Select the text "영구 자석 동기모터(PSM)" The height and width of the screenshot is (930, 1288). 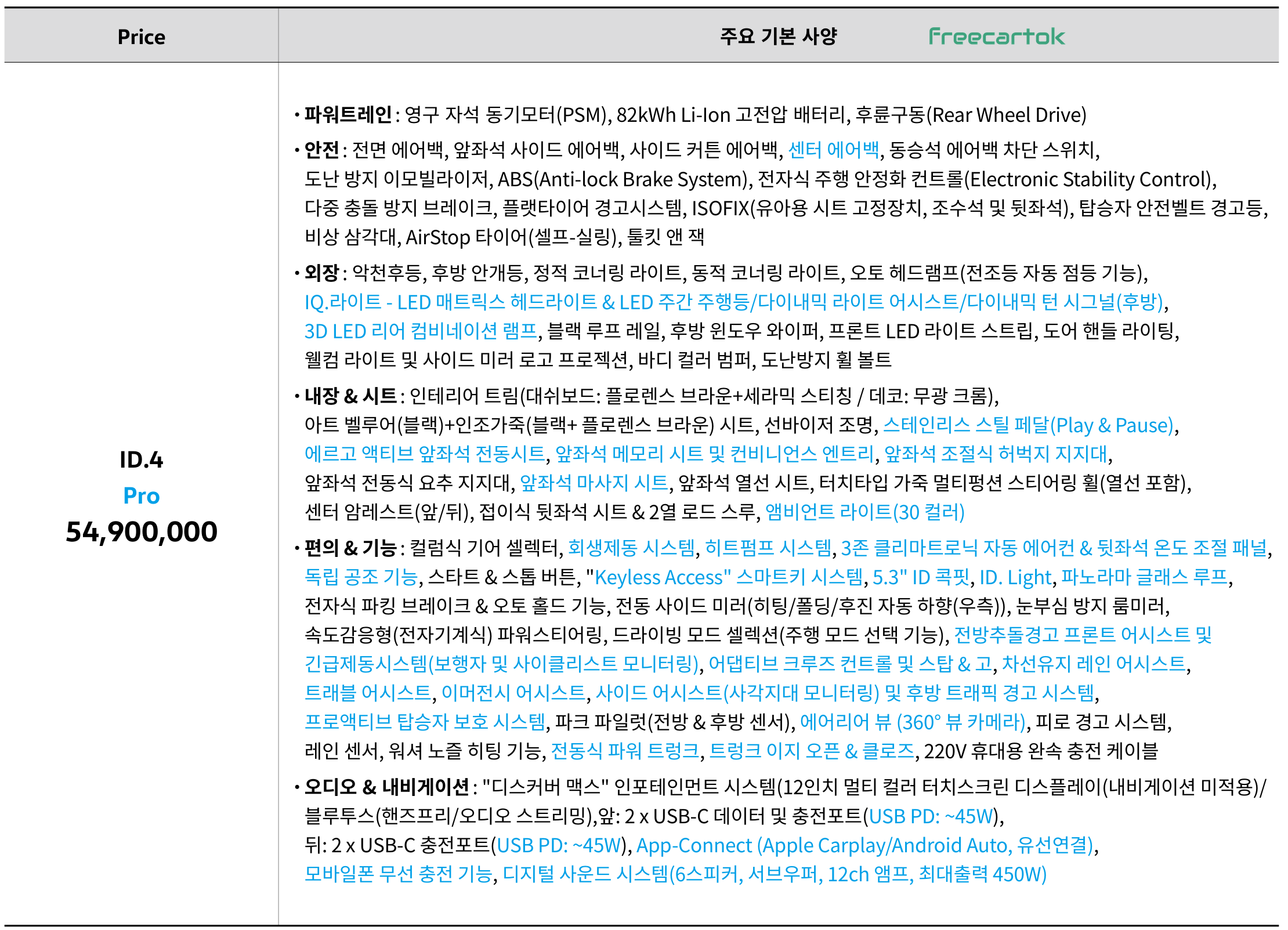505,115
